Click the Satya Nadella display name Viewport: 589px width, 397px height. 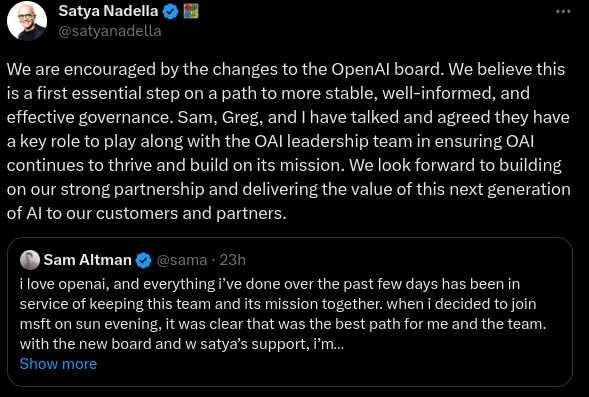(108, 11)
